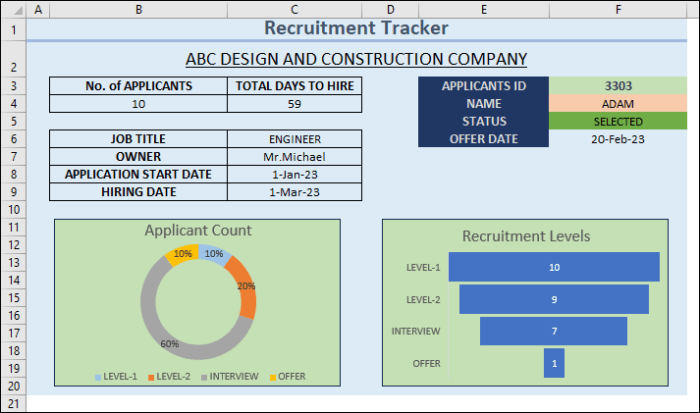Select the APPLICATION START DATE cell
This screenshot has height=413, width=700.
(138, 174)
